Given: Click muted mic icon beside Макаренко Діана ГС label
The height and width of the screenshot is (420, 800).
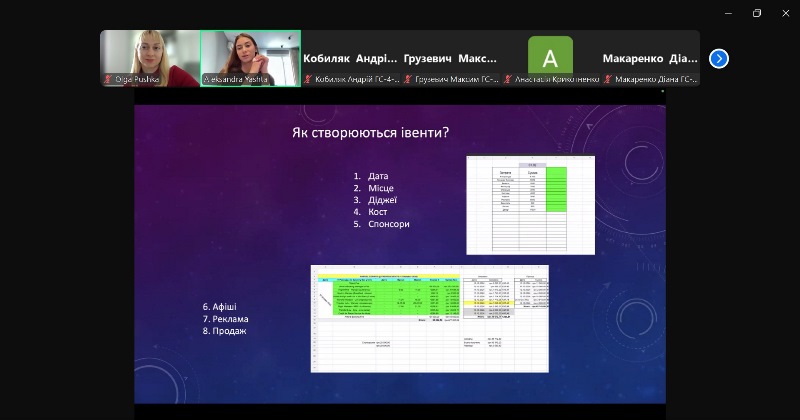Looking at the screenshot, I should [x=608, y=79].
